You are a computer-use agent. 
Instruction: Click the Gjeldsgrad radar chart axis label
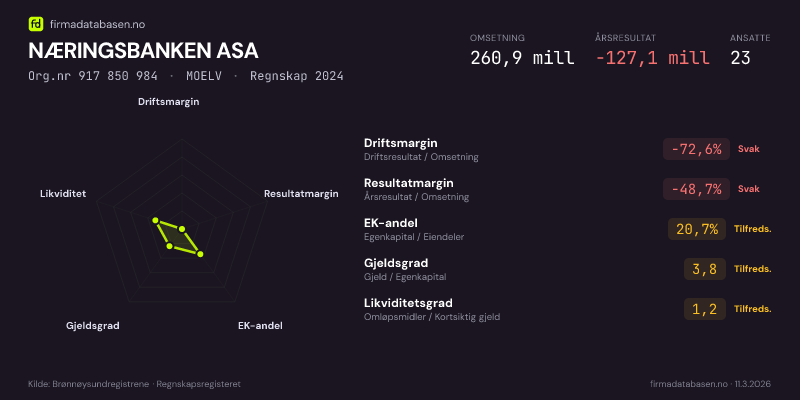93,326
